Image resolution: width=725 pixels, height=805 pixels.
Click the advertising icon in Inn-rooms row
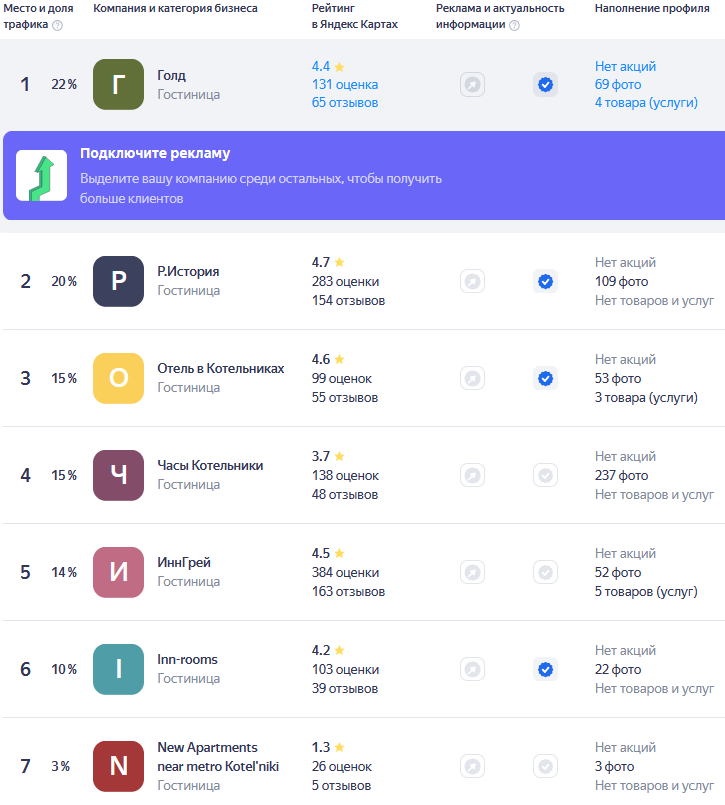(472, 669)
